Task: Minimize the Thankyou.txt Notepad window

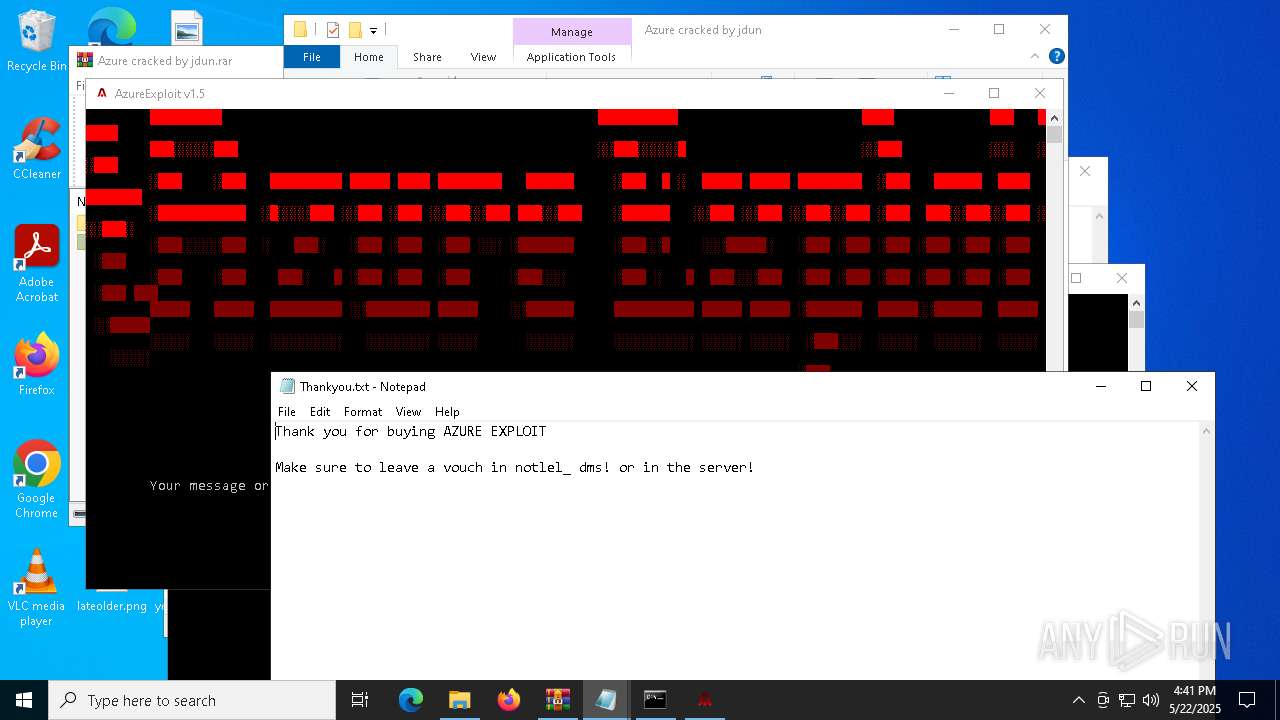Action: point(1101,386)
